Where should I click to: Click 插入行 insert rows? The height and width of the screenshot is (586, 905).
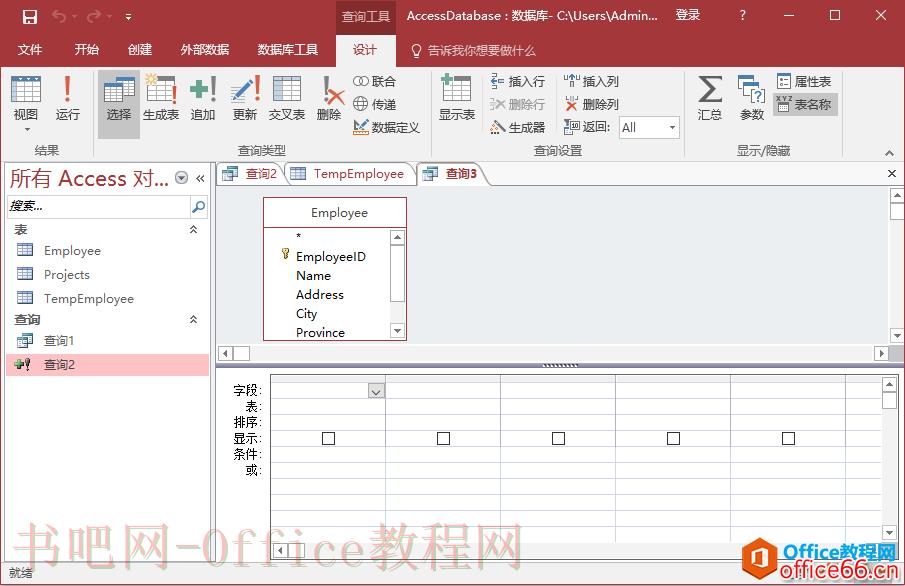coord(518,81)
